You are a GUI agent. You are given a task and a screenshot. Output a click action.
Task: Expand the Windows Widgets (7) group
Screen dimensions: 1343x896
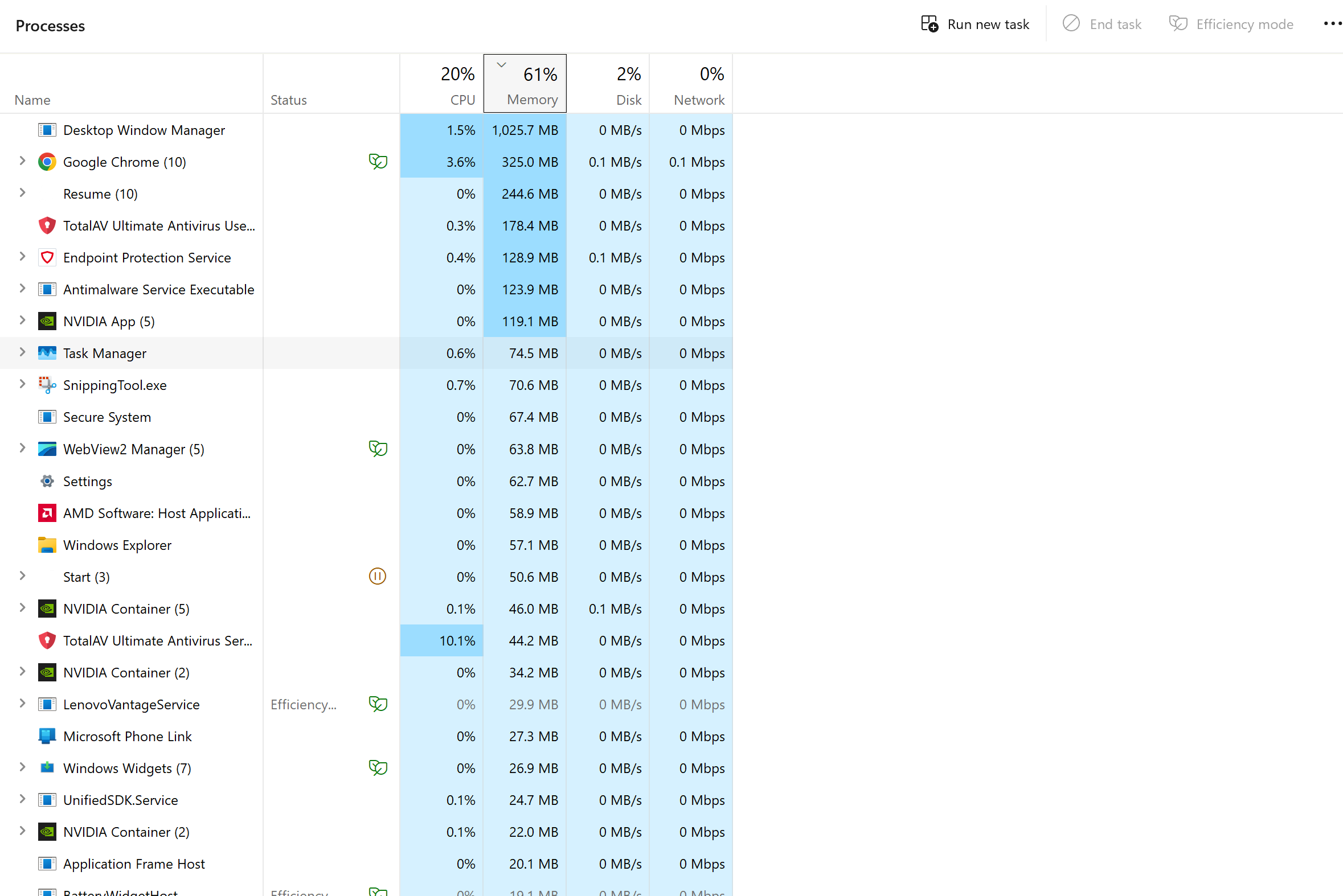pyautogui.click(x=22, y=767)
